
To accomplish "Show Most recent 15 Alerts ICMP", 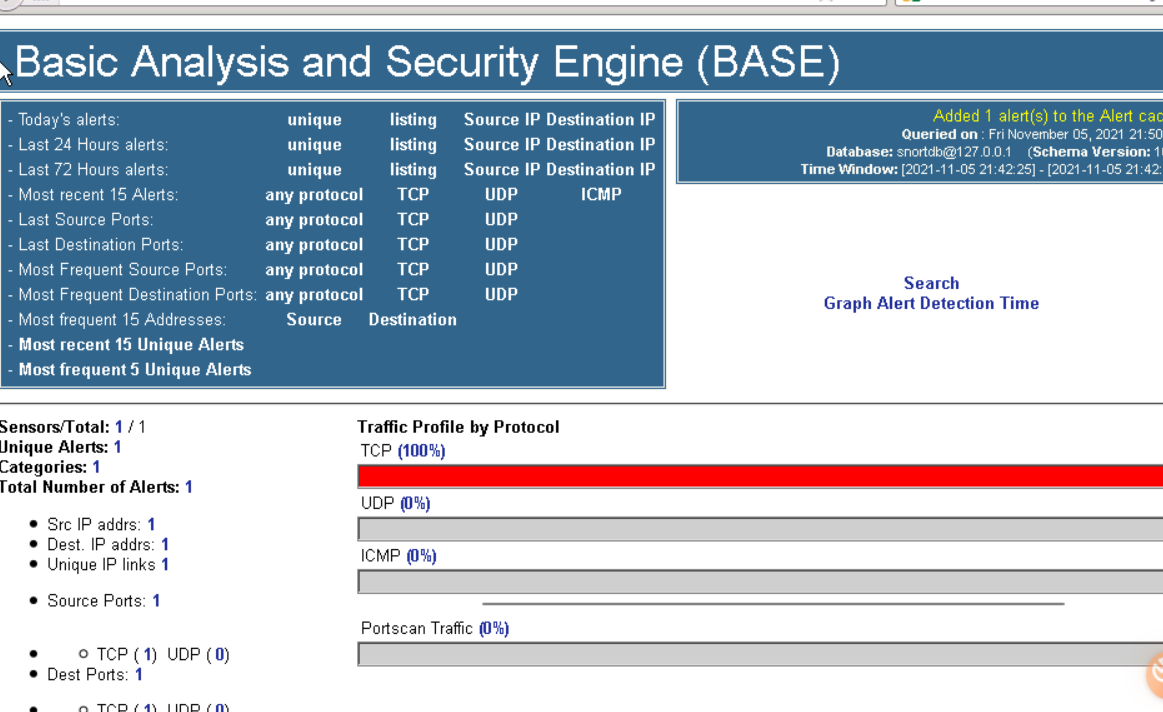I will (x=601, y=194).
